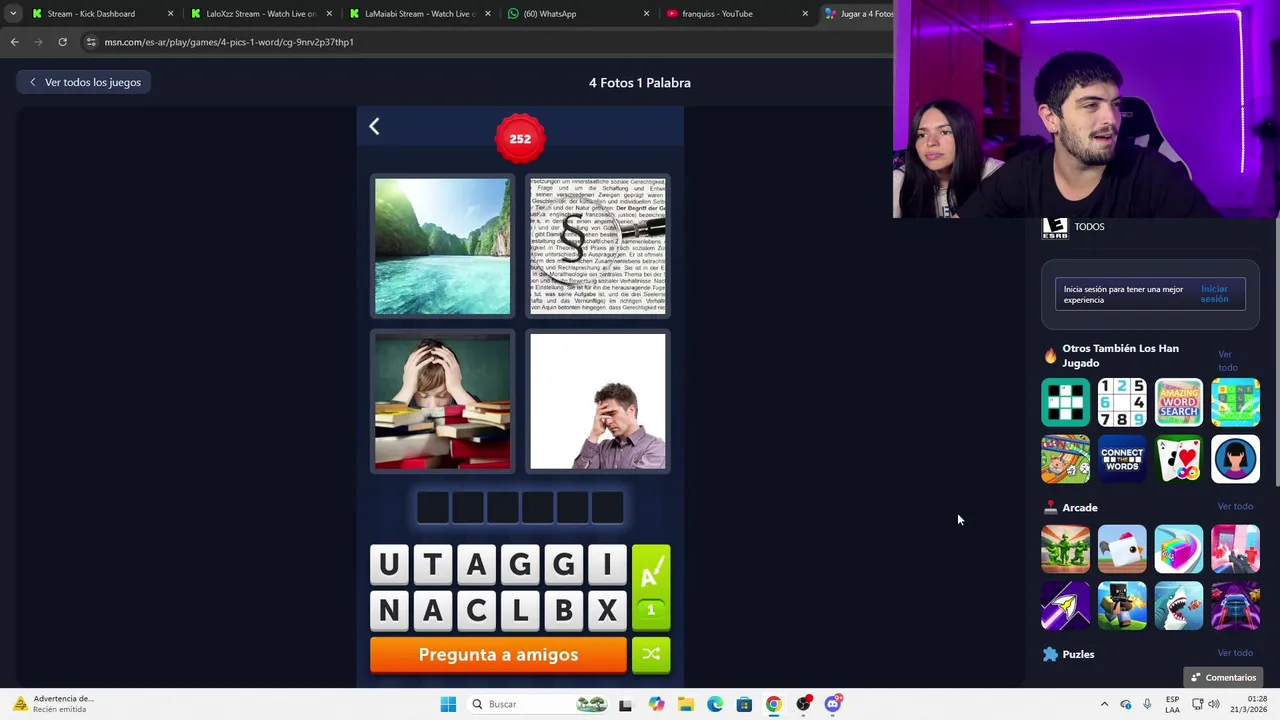Screen dimensions: 1280x720
Task: Switch to WhatsApp browser tab
Action: [578, 14]
